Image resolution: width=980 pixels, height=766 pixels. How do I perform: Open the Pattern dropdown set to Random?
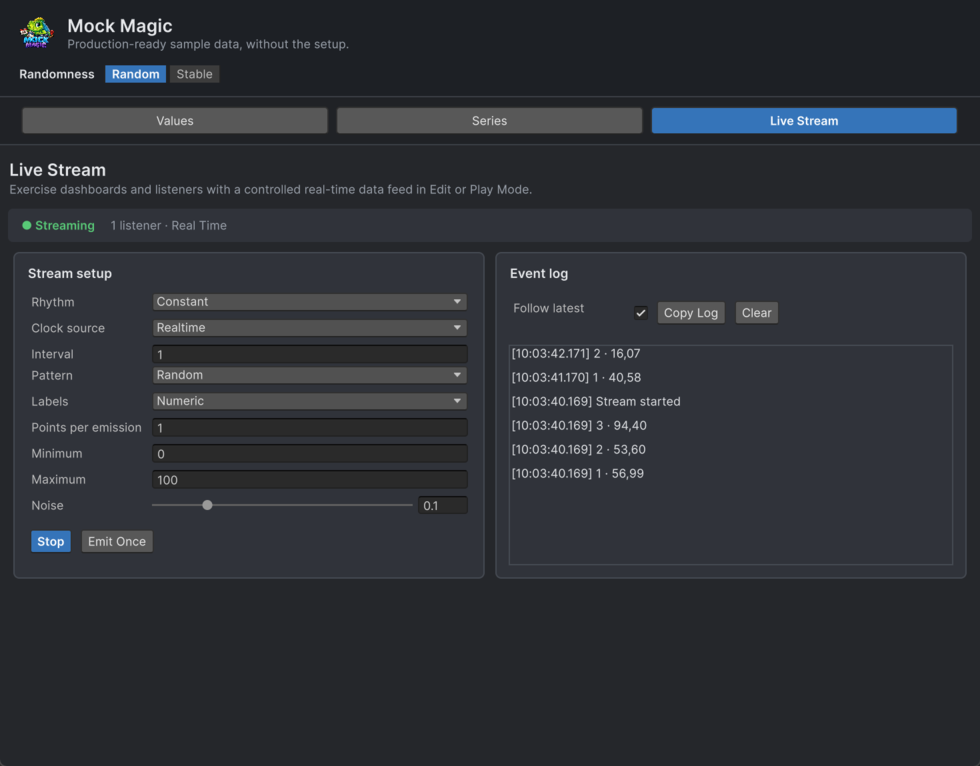pos(309,375)
